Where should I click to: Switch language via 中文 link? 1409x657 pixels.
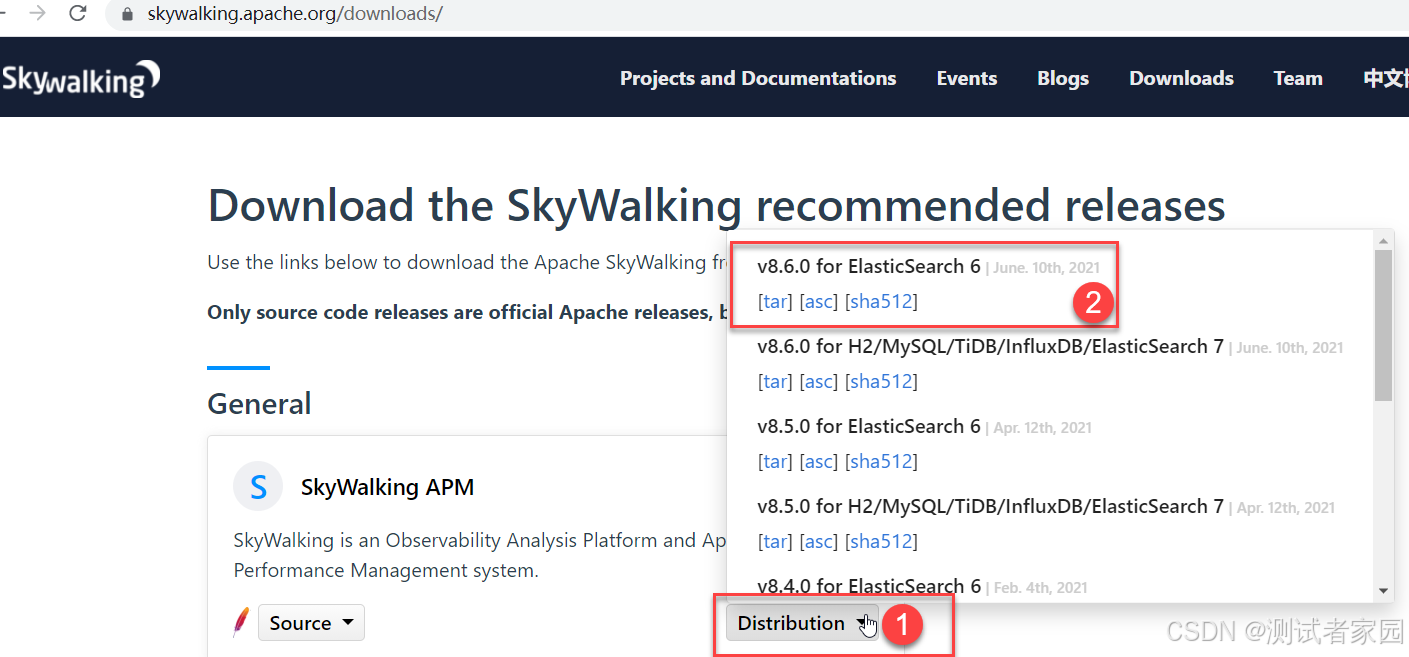pyautogui.click(x=1386, y=78)
